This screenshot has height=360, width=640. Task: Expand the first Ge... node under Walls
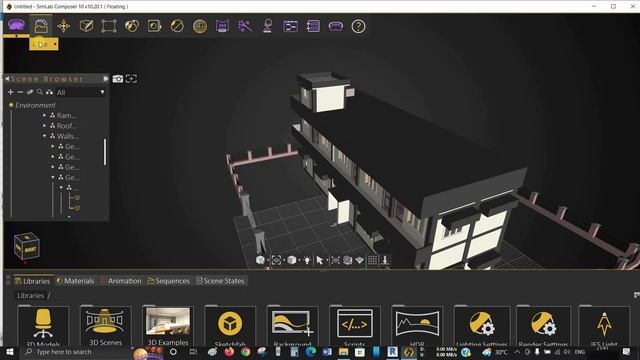[53, 146]
